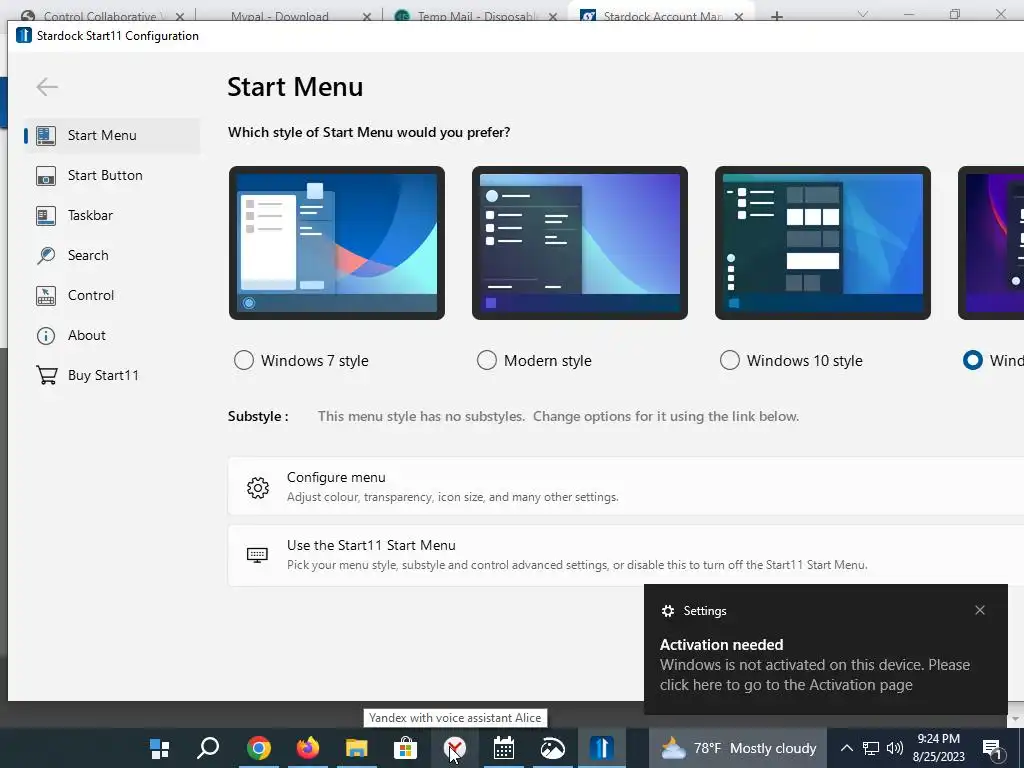1024x768 pixels.
Task: Open the browser tab search chevron
Action: [863, 14]
